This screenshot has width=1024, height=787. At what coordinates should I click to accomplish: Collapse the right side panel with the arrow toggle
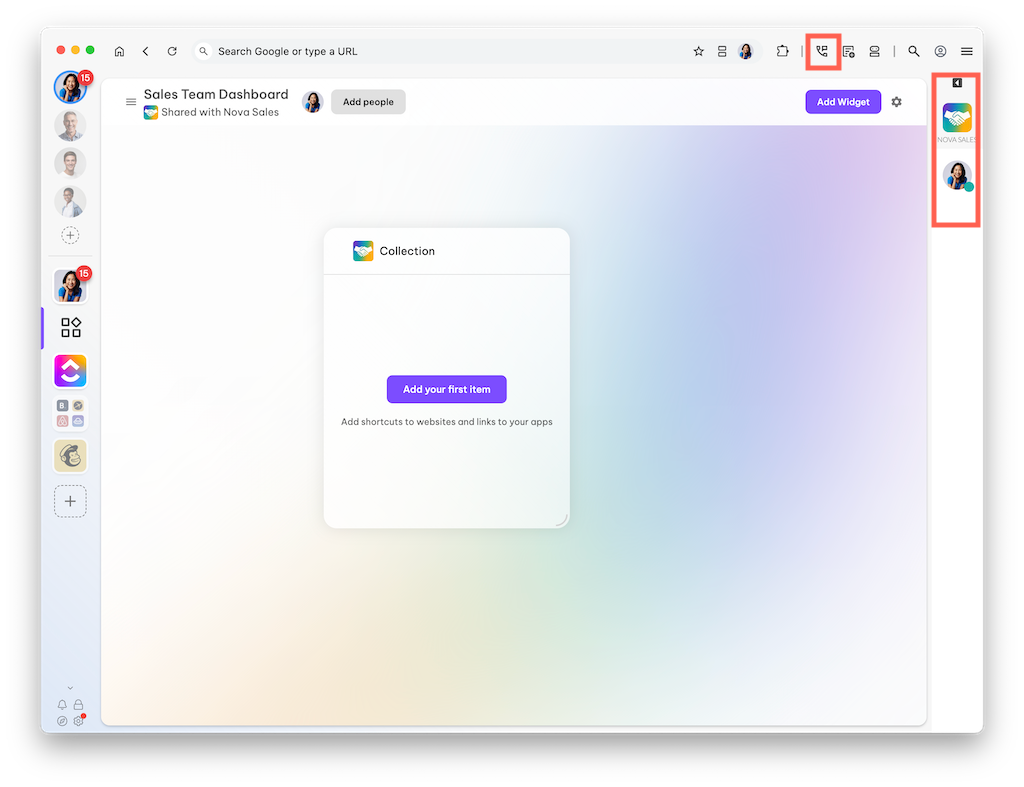click(x=957, y=83)
